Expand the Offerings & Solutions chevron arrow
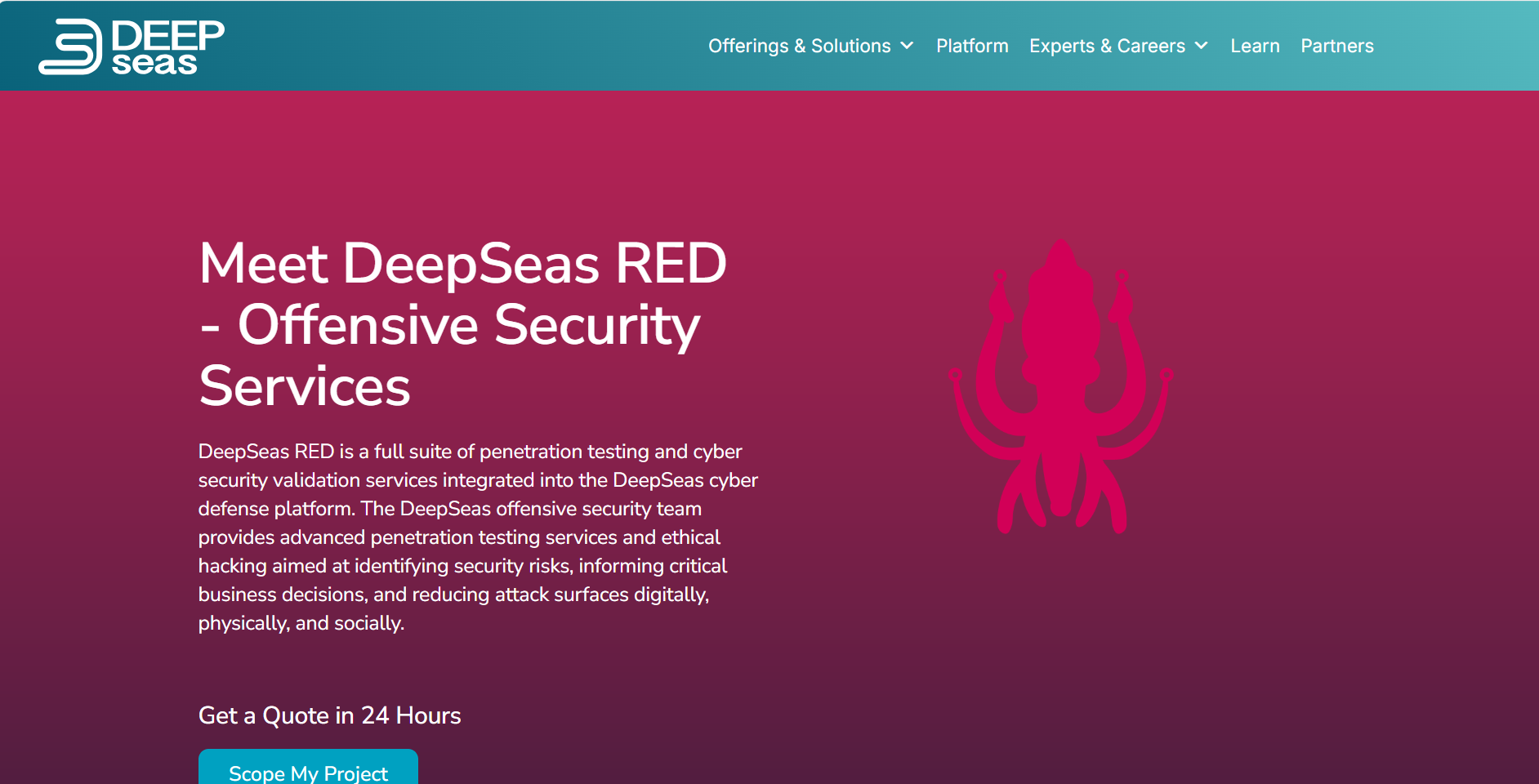This screenshot has height=784, width=1539. 907,46
